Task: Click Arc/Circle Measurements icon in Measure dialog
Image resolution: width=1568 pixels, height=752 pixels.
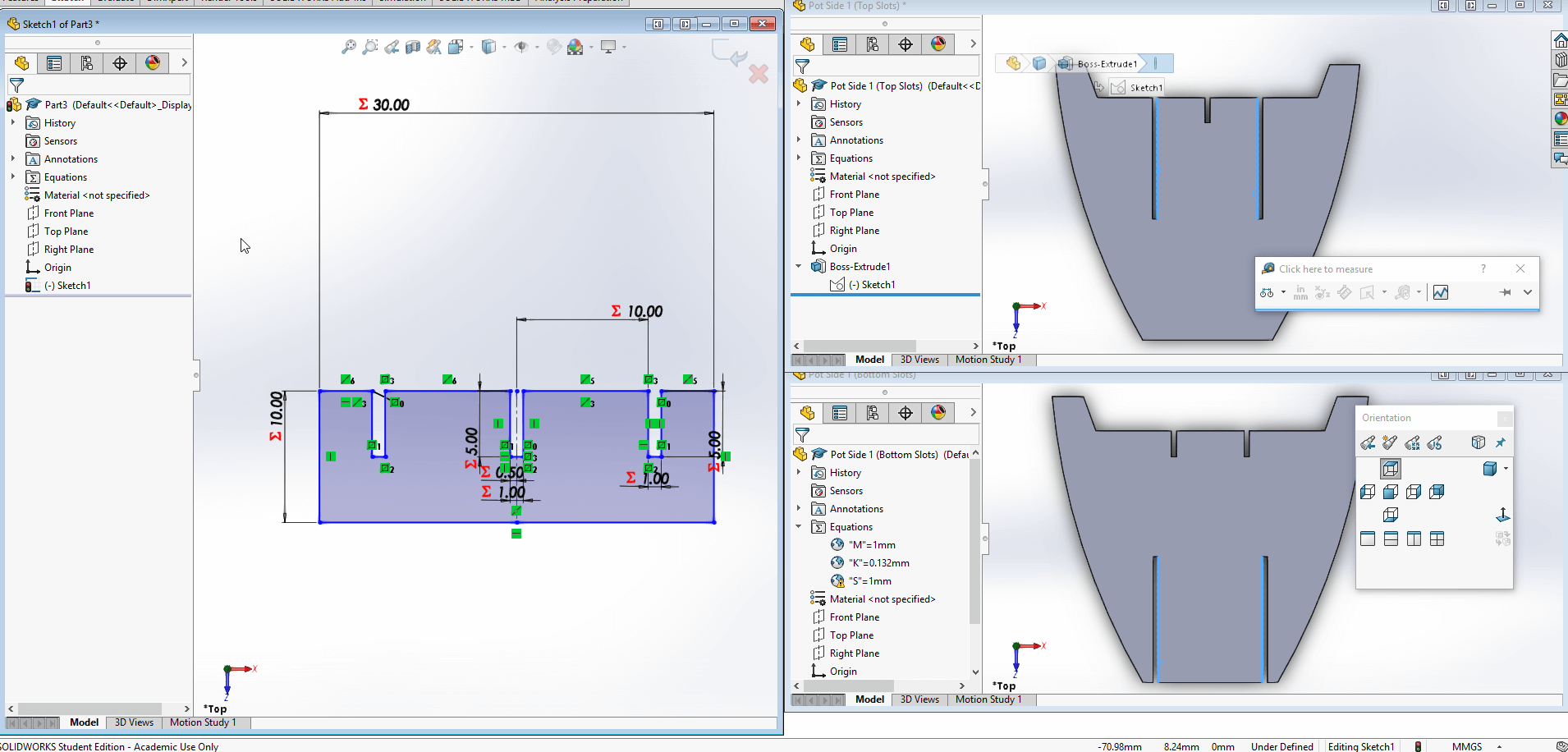Action: [x=1268, y=292]
